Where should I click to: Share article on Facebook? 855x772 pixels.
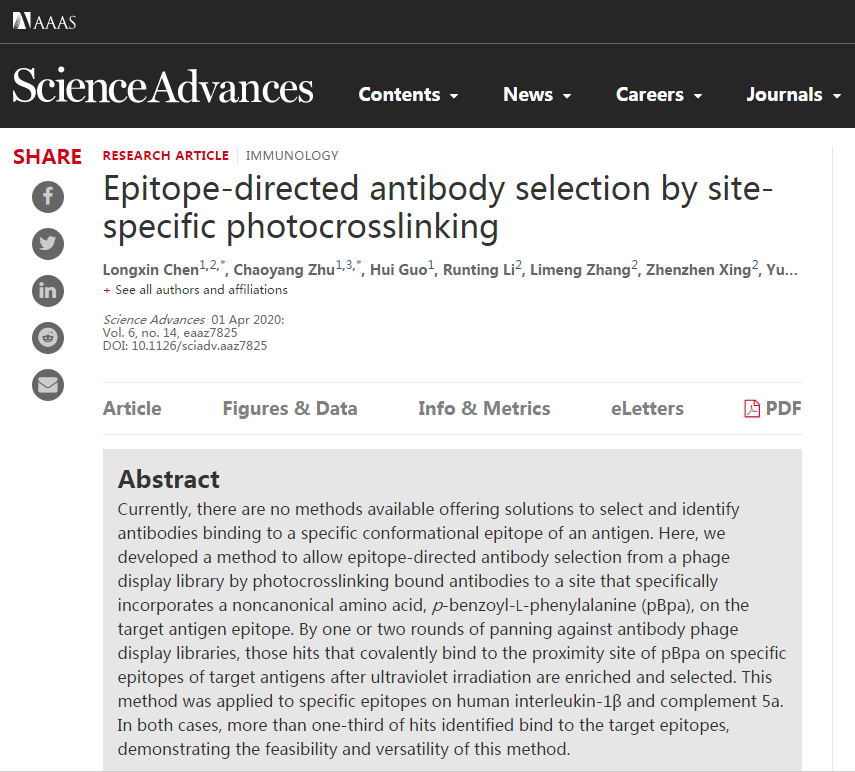tap(48, 195)
